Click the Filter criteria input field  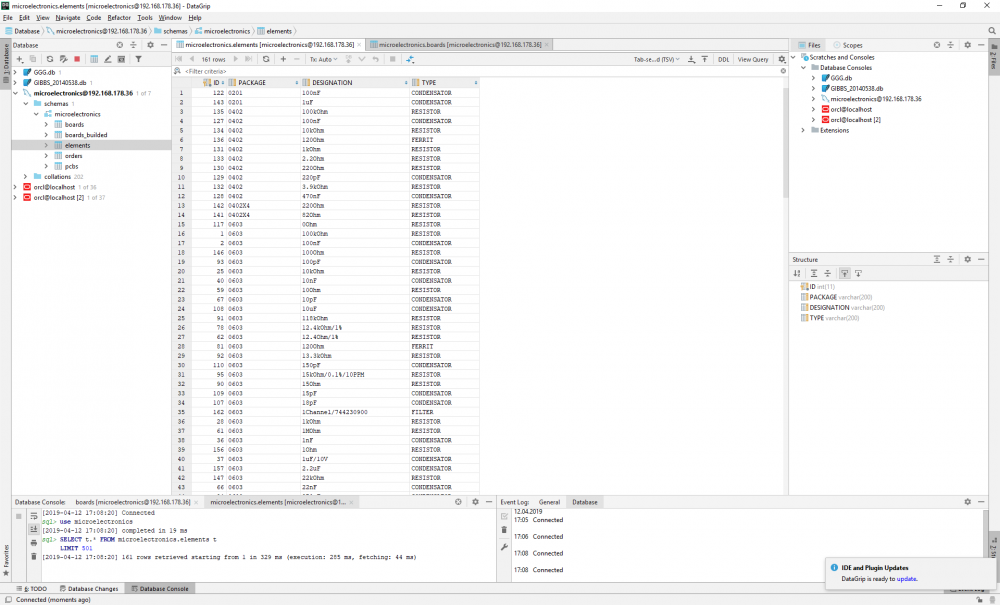click(x=300, y=71)
